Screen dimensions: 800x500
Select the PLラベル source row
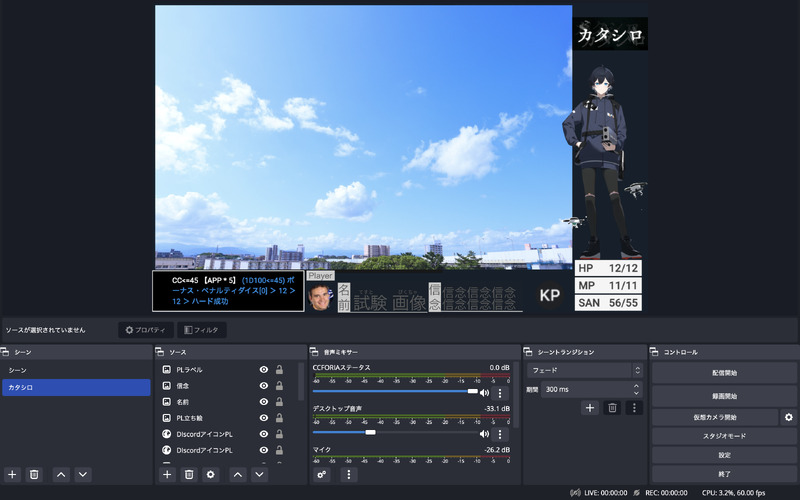click(226, 369)
